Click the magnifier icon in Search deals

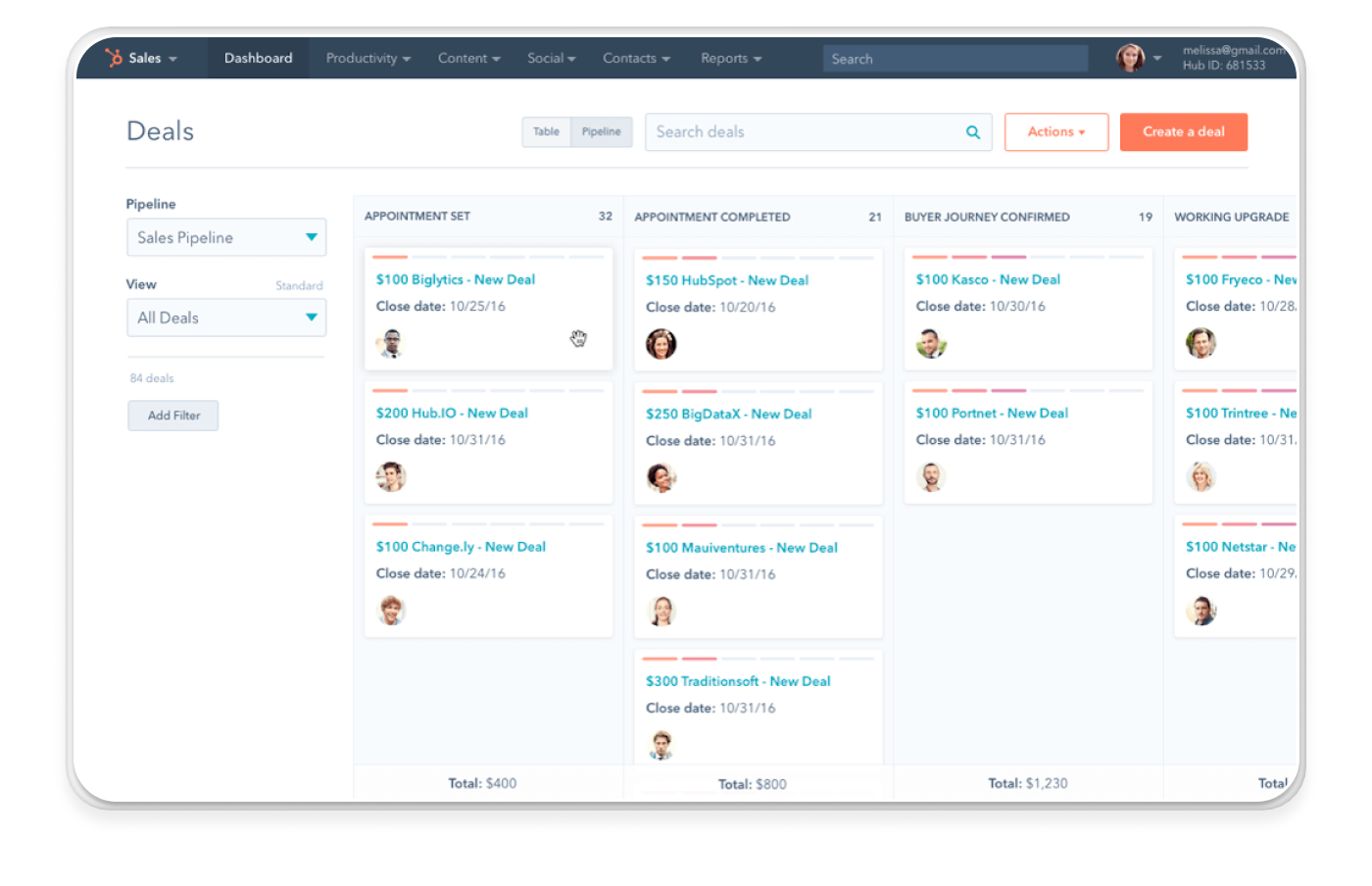973,132
